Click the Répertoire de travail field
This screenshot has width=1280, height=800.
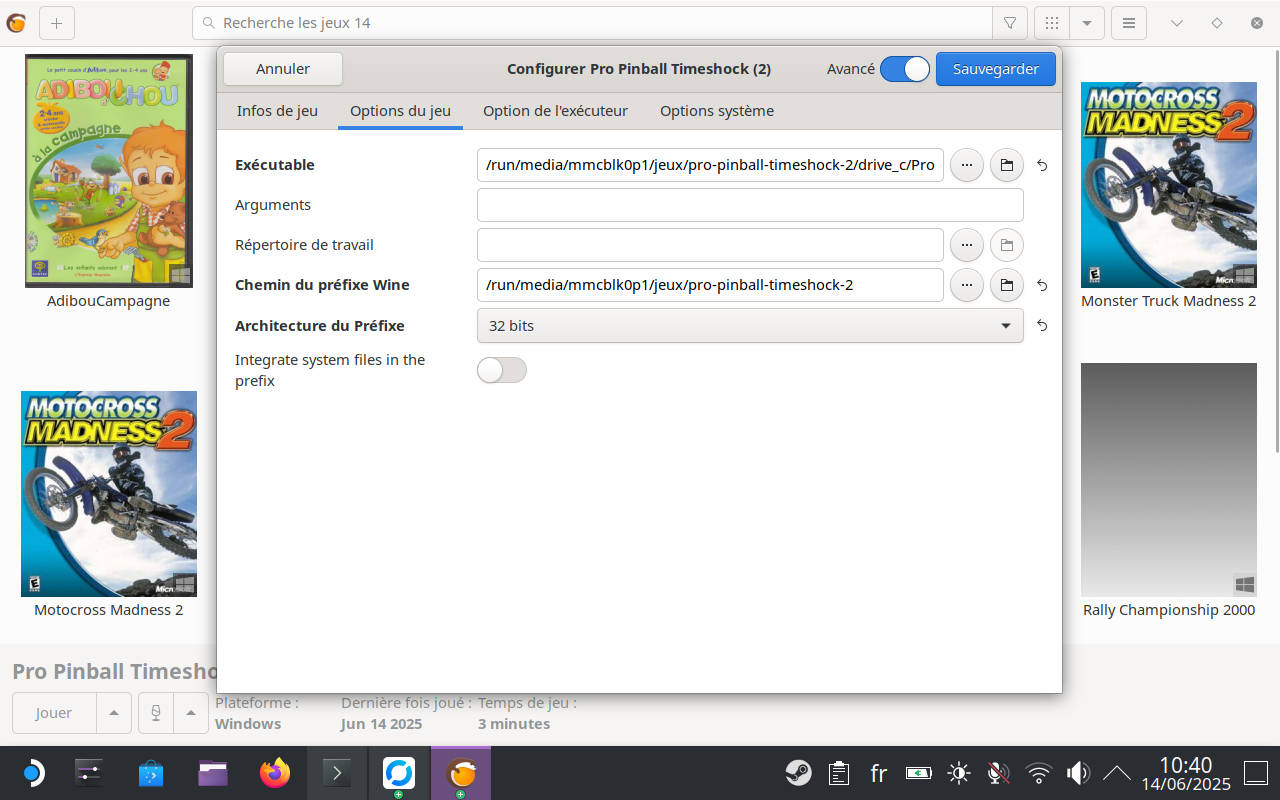710,245
